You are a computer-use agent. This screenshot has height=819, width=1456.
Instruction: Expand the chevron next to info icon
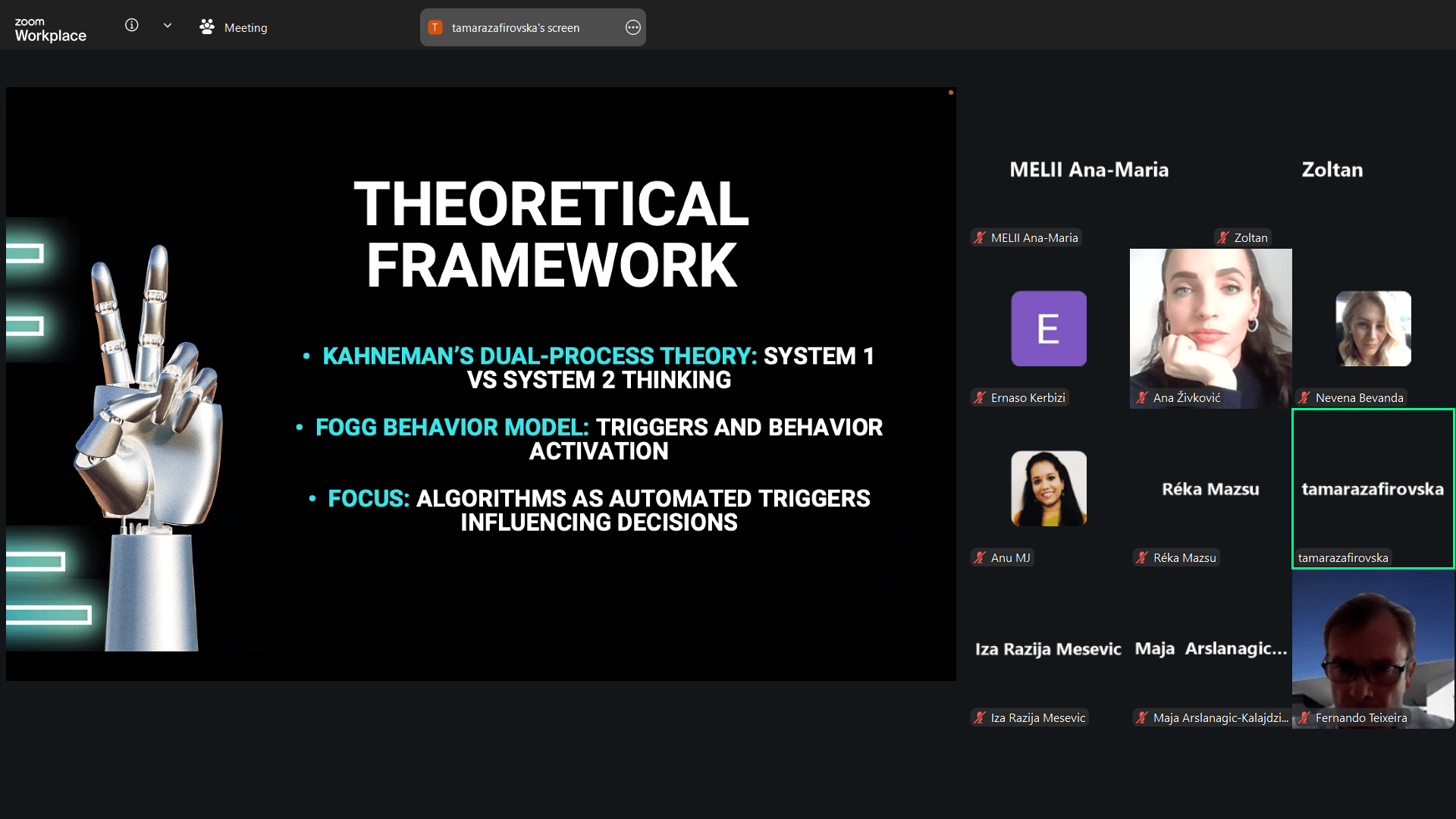pos(168,25)
